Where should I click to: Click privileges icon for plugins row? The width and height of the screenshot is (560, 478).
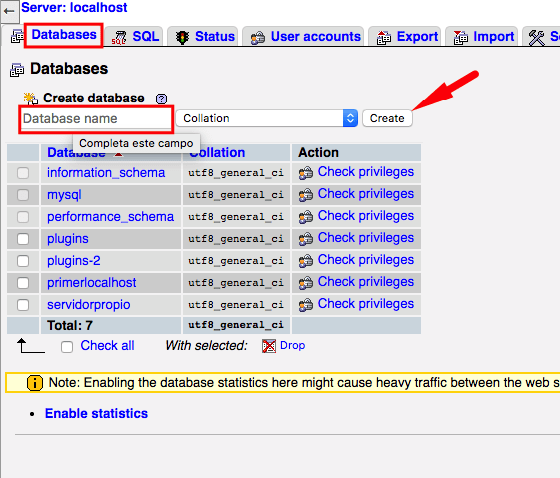click(x=306, y=239)
